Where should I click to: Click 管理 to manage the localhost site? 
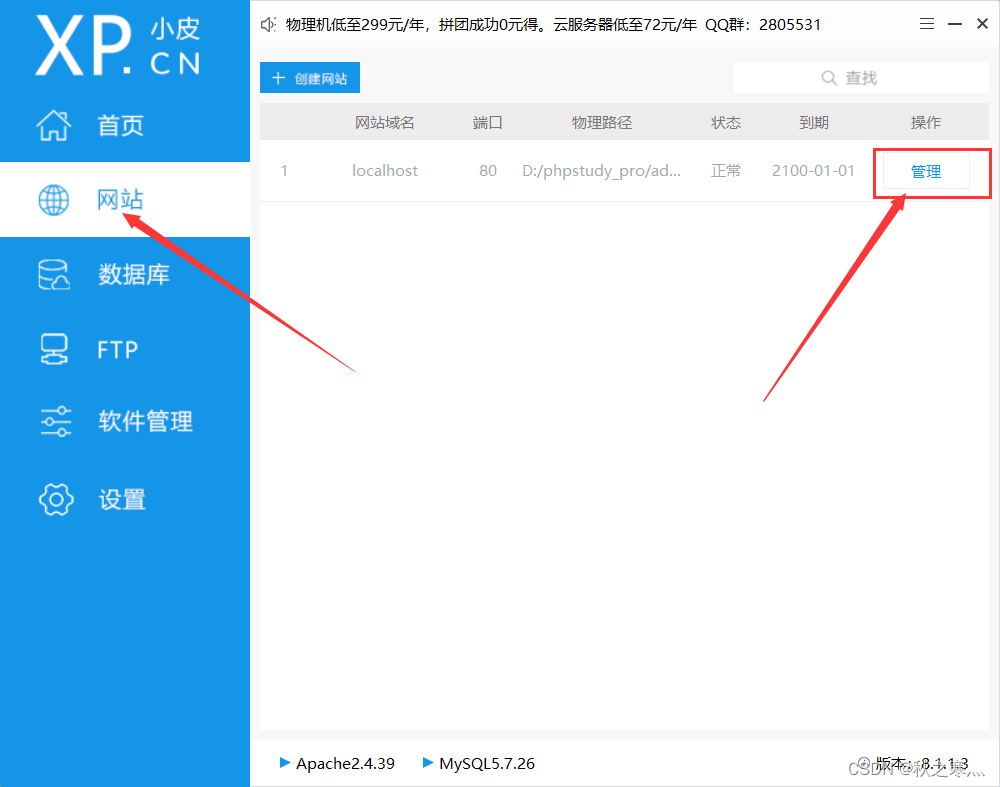[926, 170]
